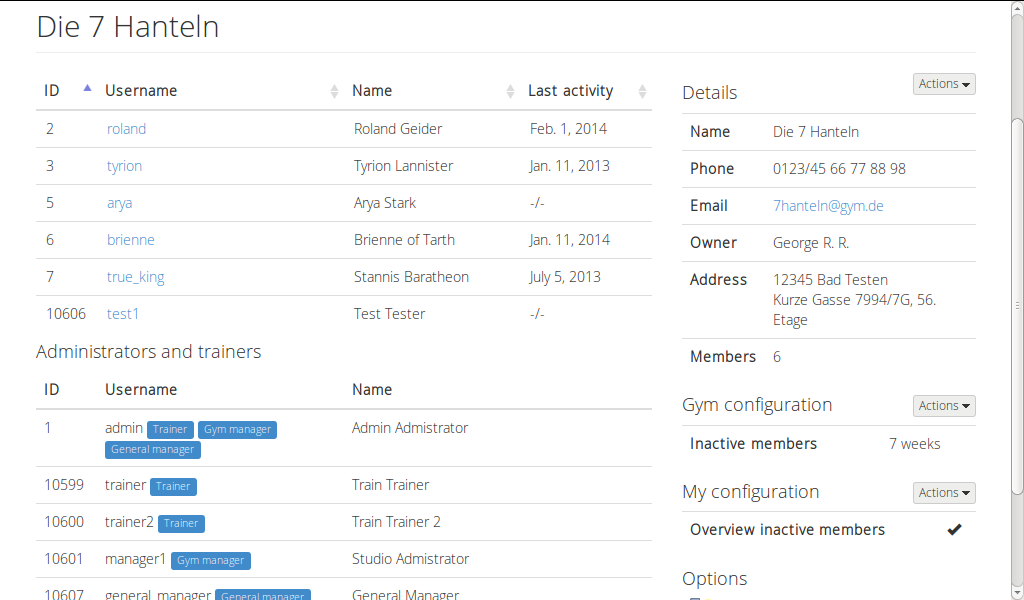1024x600 pixels.
Task: Click the 7 weeks inactive members value
Action: click(914, 444)
